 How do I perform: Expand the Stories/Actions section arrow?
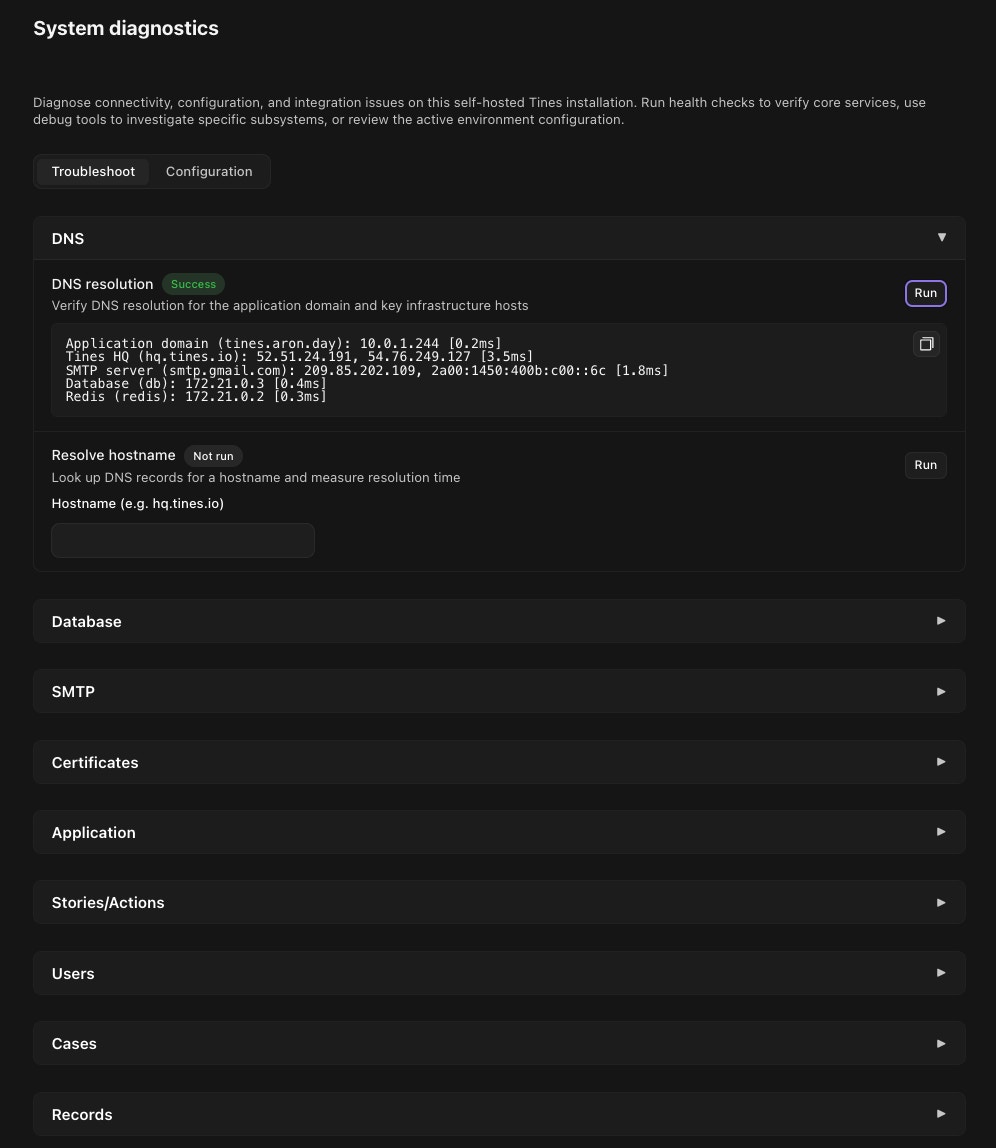[941, 902]
